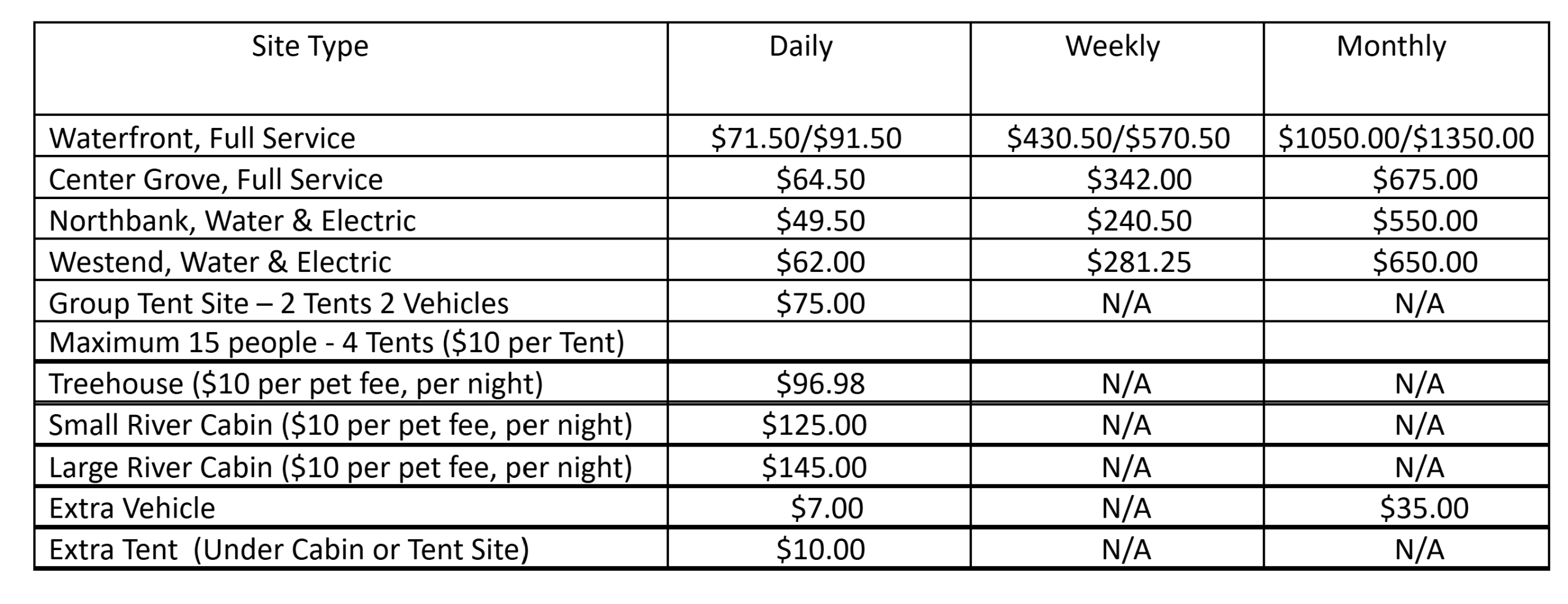Select the Extra Vehicle row label
The height and width of the screenshot is (604, 1568).
point(132,508)
